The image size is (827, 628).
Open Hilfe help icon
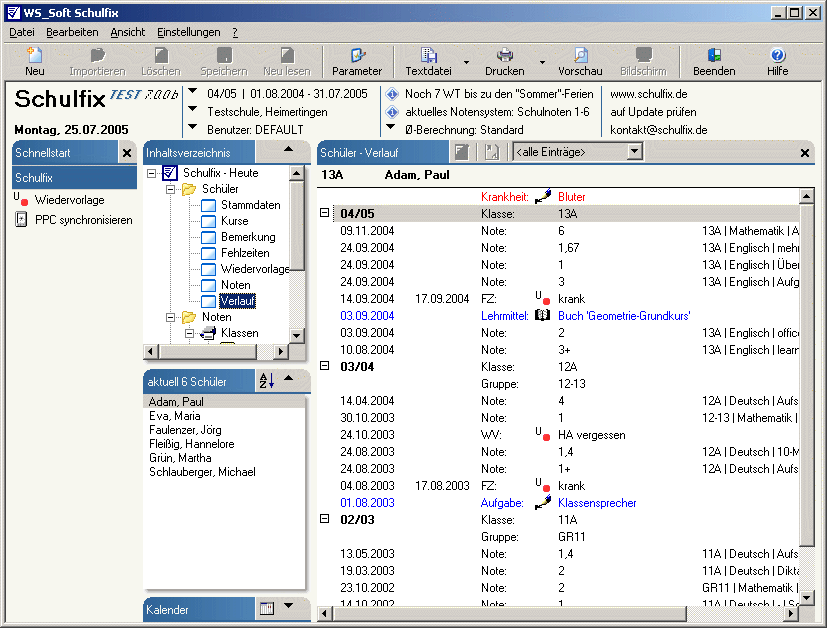pos(777,56)
